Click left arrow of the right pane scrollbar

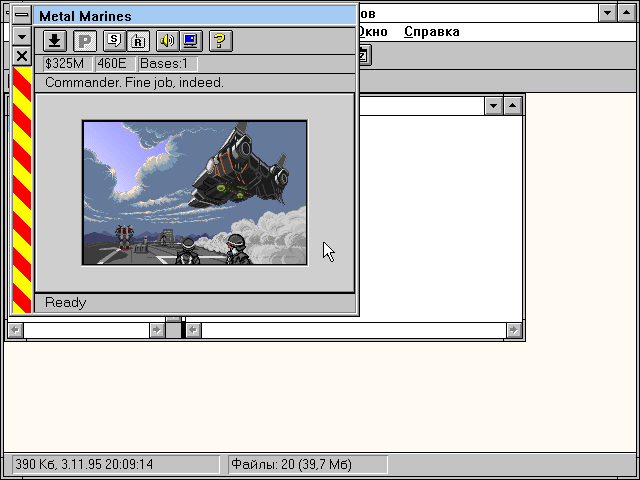(x=194, y=330)
